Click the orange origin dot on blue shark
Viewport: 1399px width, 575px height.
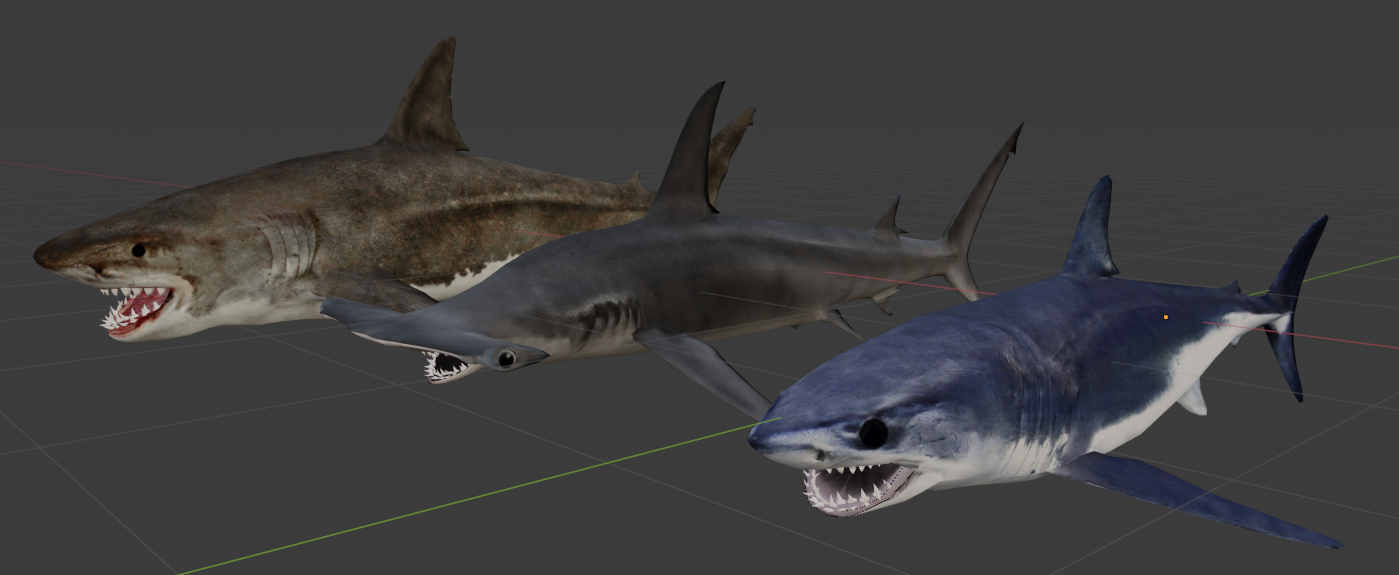1166,317
